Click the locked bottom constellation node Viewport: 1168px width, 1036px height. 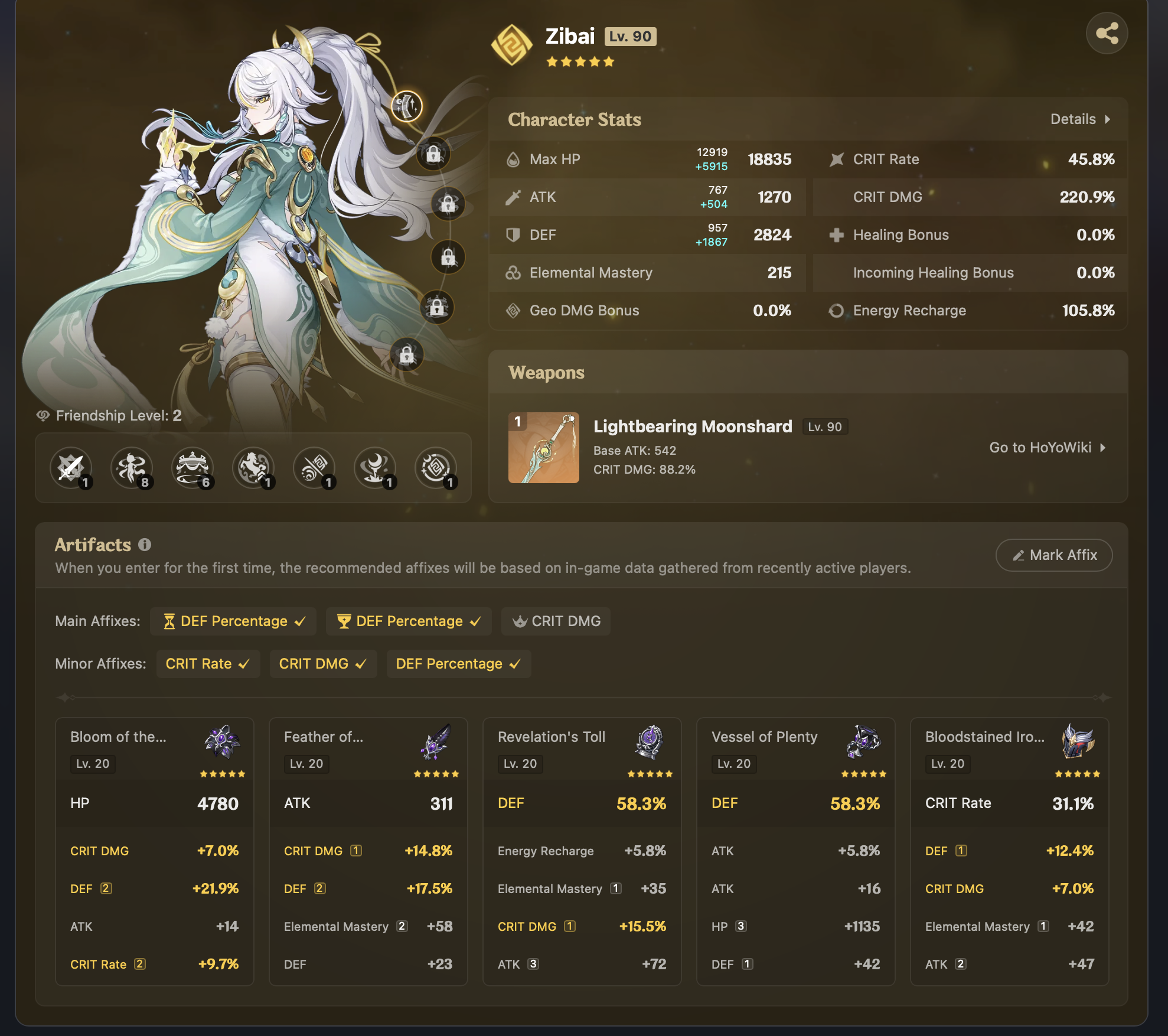pos(407,355)
